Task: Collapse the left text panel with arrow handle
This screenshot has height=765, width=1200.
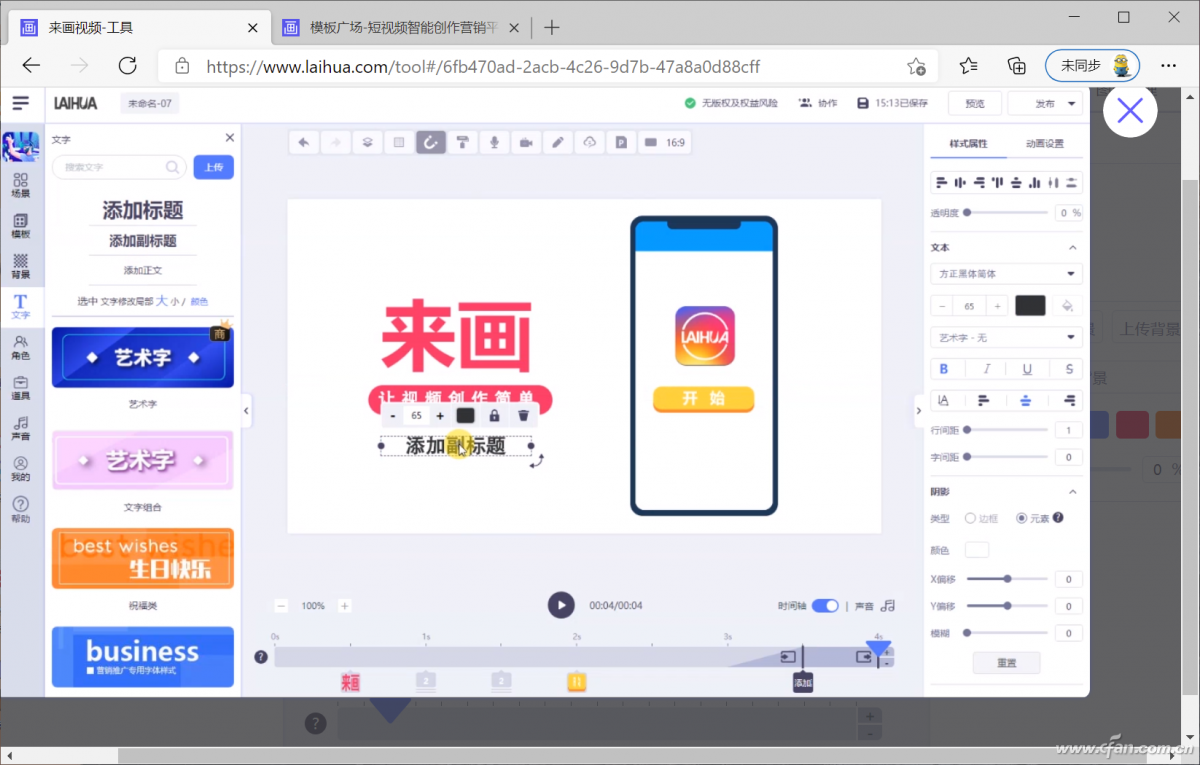Action: pyautogui.click(x=246, y=410)
